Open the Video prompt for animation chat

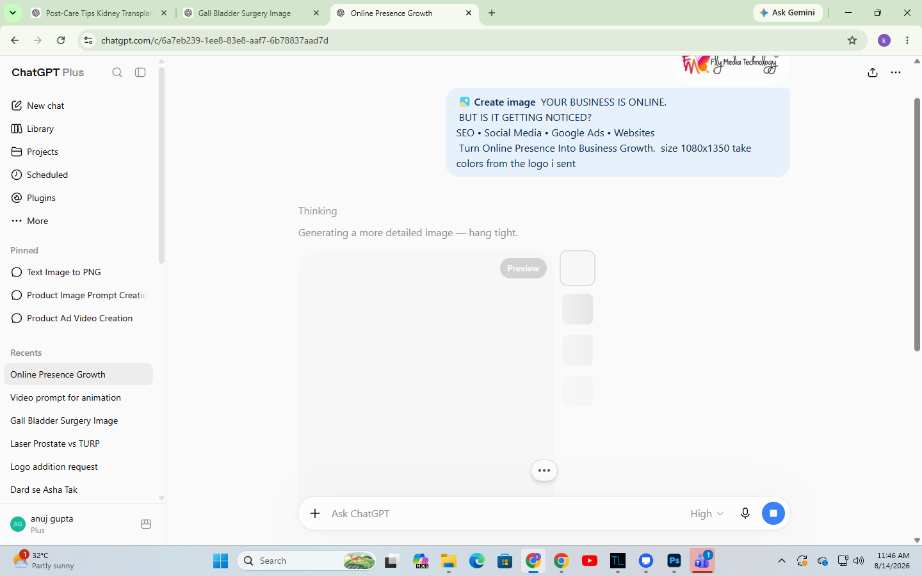(65, 398)
